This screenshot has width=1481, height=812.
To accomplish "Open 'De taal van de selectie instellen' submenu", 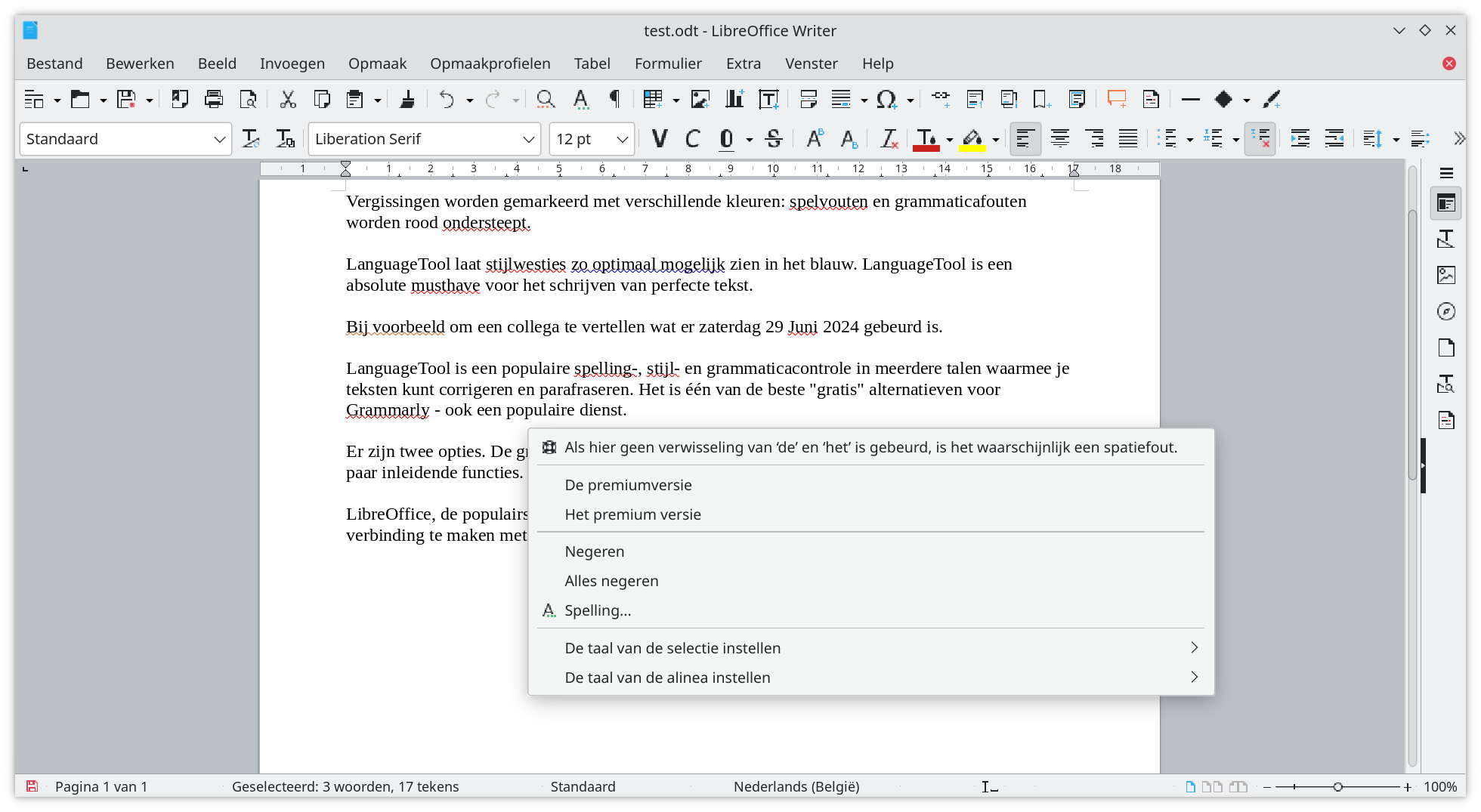I will click(870, 648).
